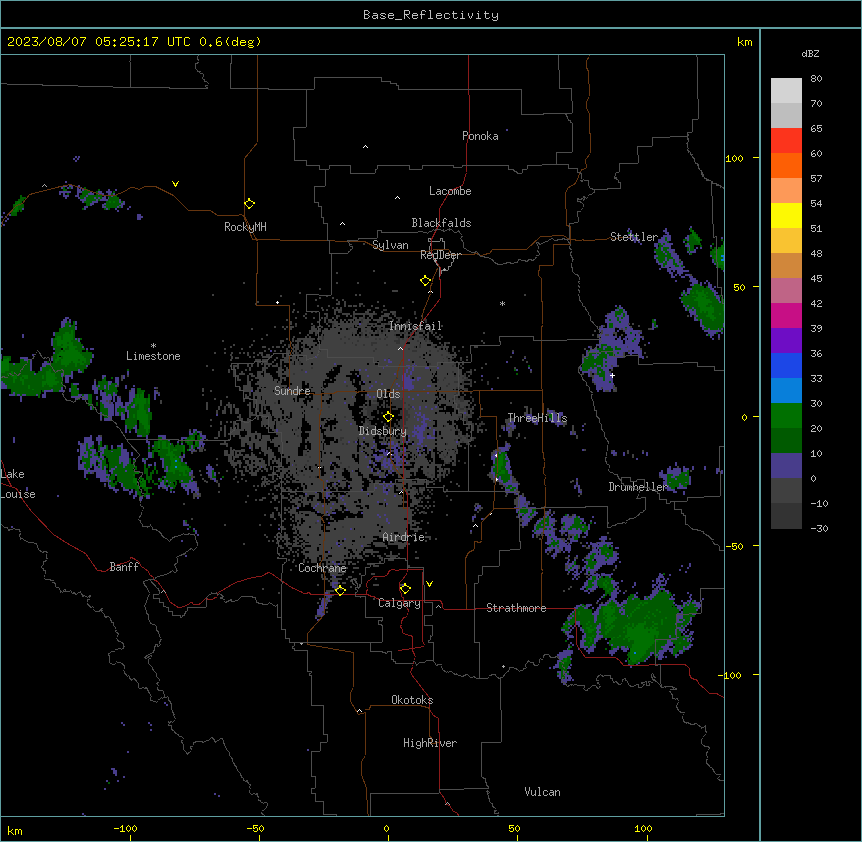The height and width of the screenshot is (842, 862).
Task: Pick the green 30 dBZ legend swatch
Action: [786, 416]
